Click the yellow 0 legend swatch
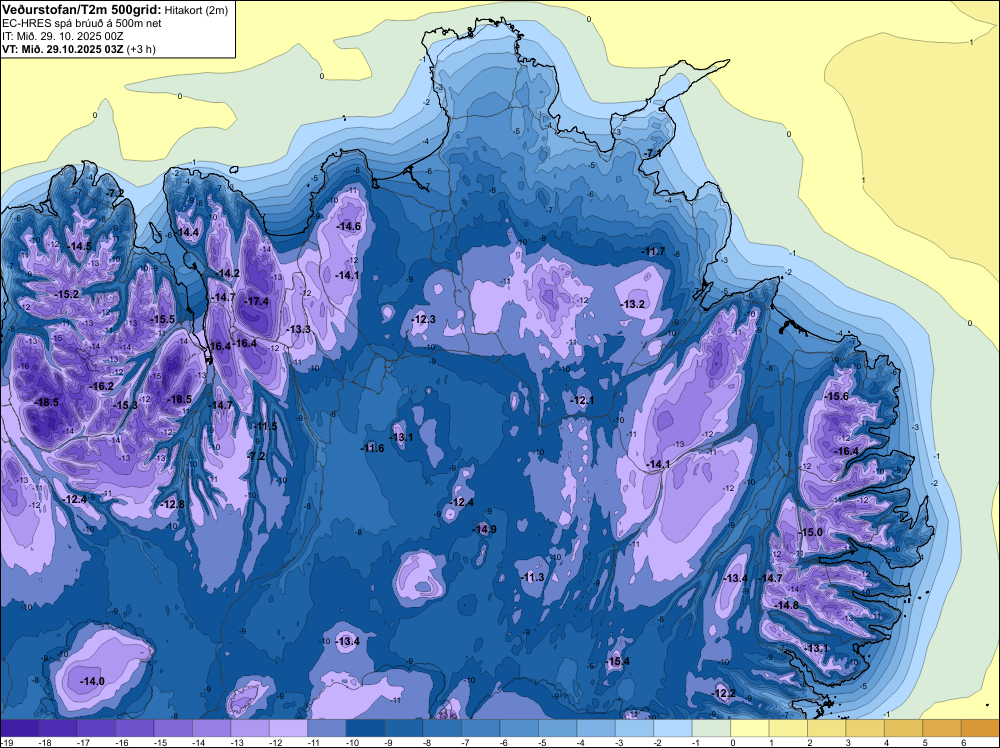 tap(749, 728)
